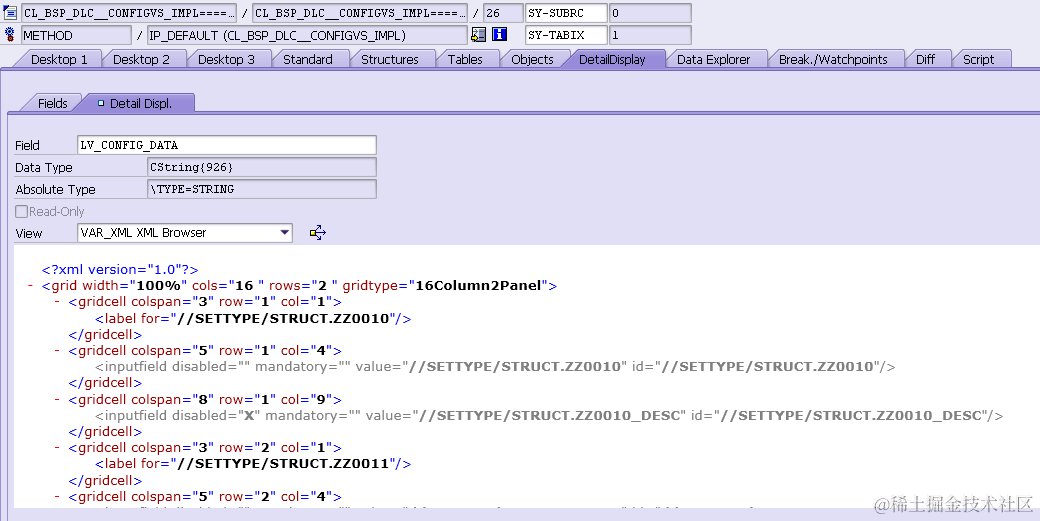Click the METHOD event type field
Viewport: 1040px width, 521px height.
76,35
